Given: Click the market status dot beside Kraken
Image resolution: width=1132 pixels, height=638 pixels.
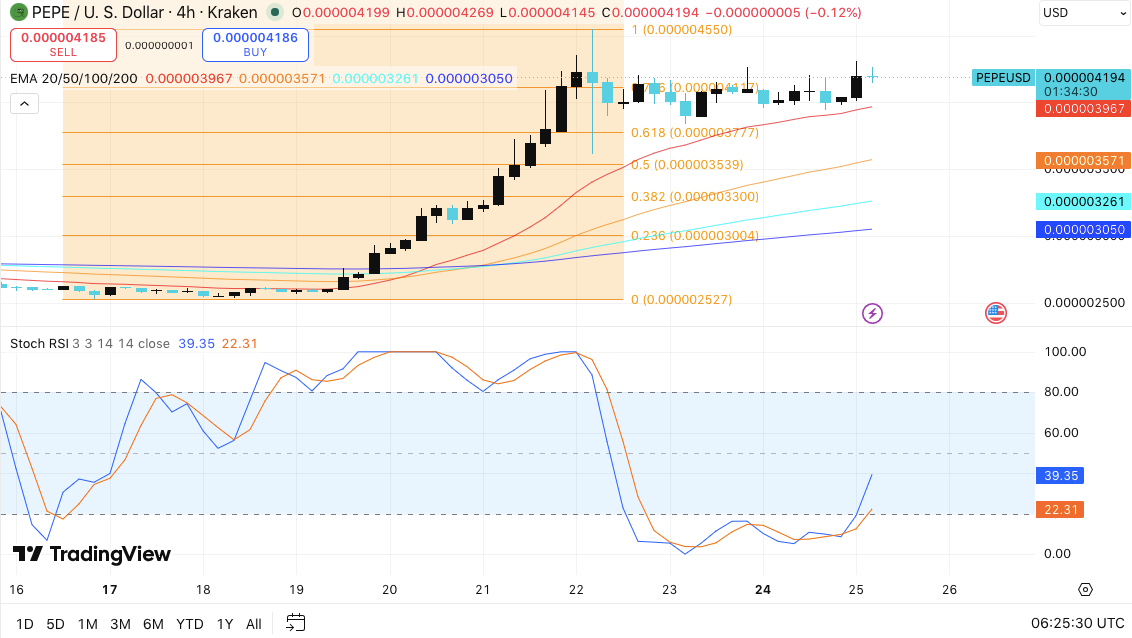Looking at the screenshot, I should coord(274,12).
